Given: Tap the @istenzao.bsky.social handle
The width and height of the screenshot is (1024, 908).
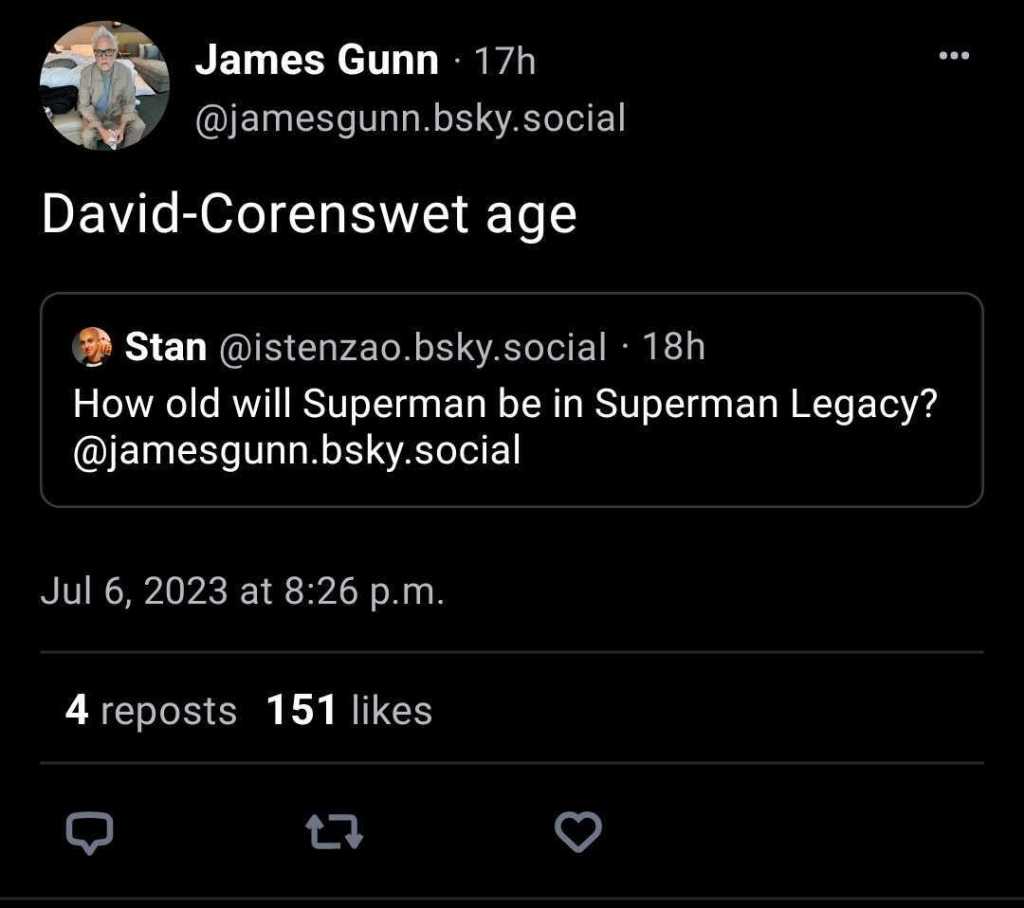Looking at the screenshot, I should 411,347.
